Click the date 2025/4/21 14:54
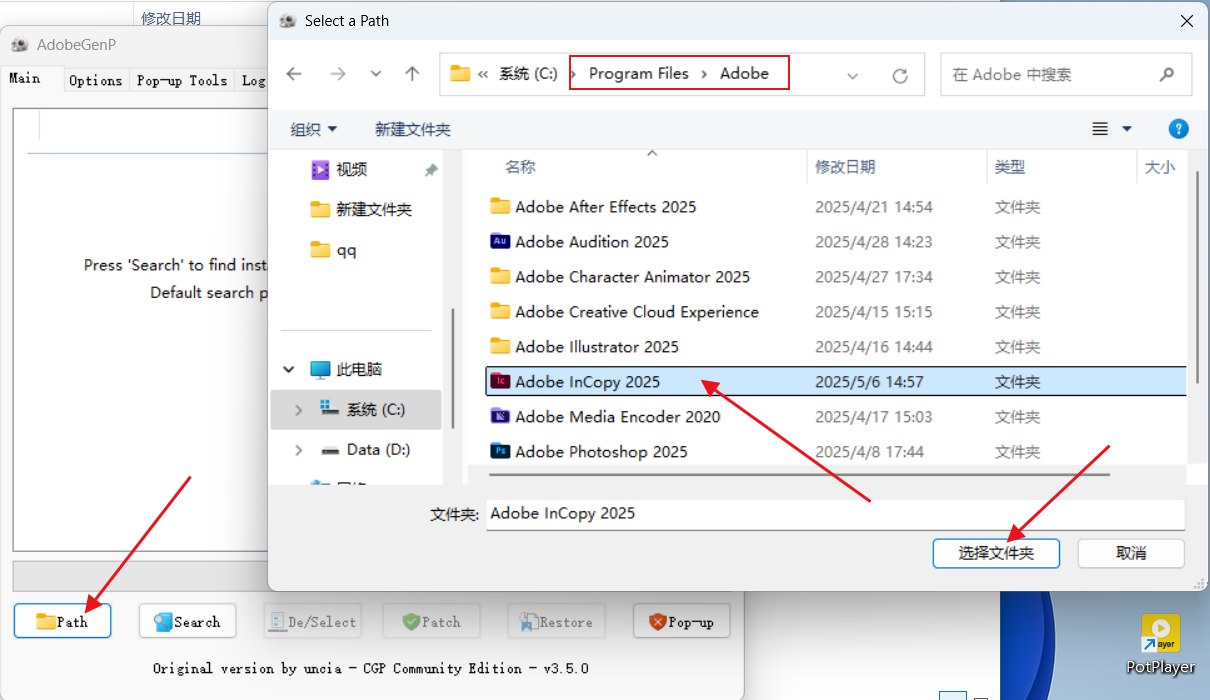 pyautogui.click(x=874, y=207)
